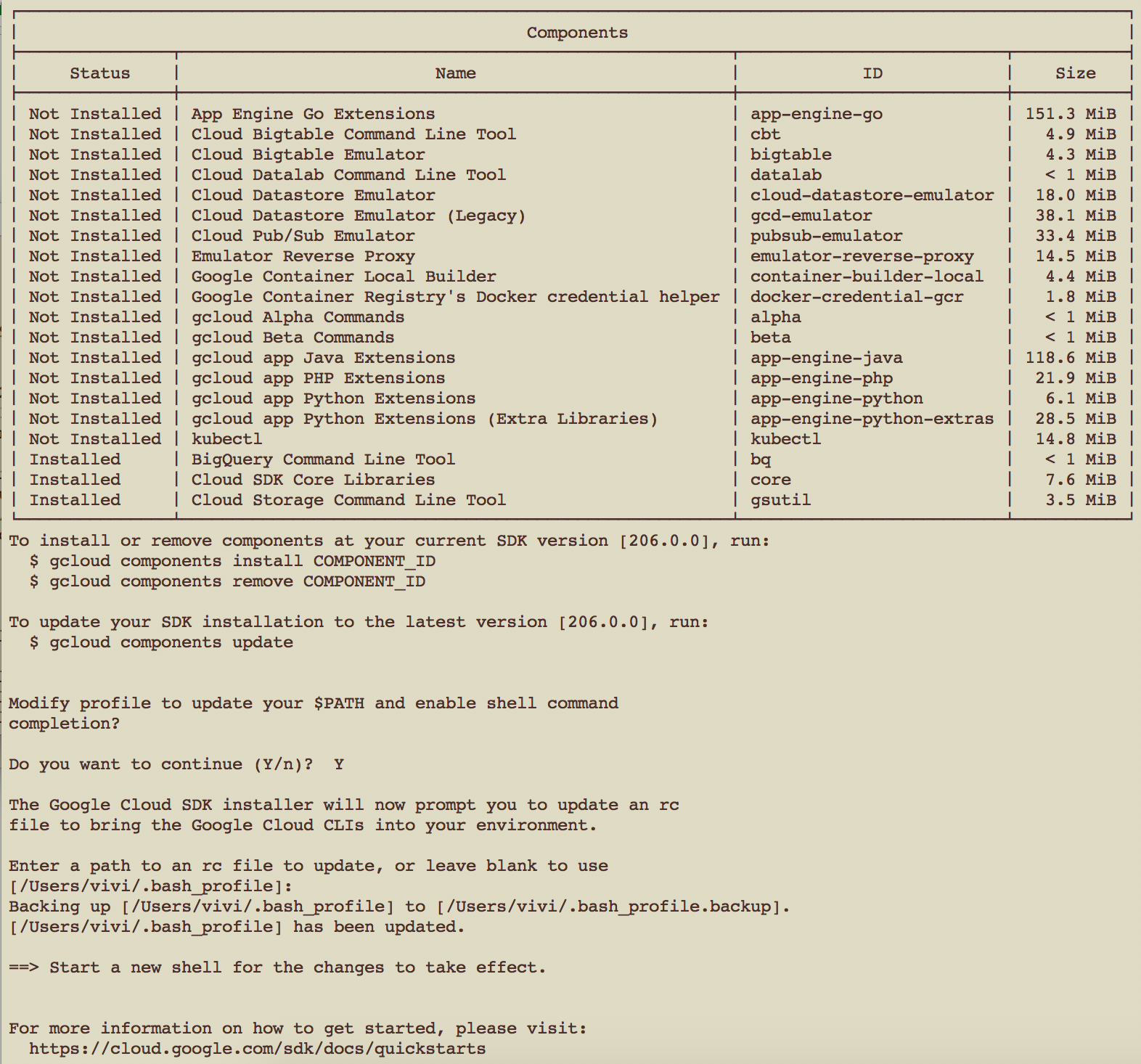Viewport: 1141px width, 1064px height.
Task: Click 'Cloud Datastore Emulator (Legacy)' name
Action: tap(359, 216)
